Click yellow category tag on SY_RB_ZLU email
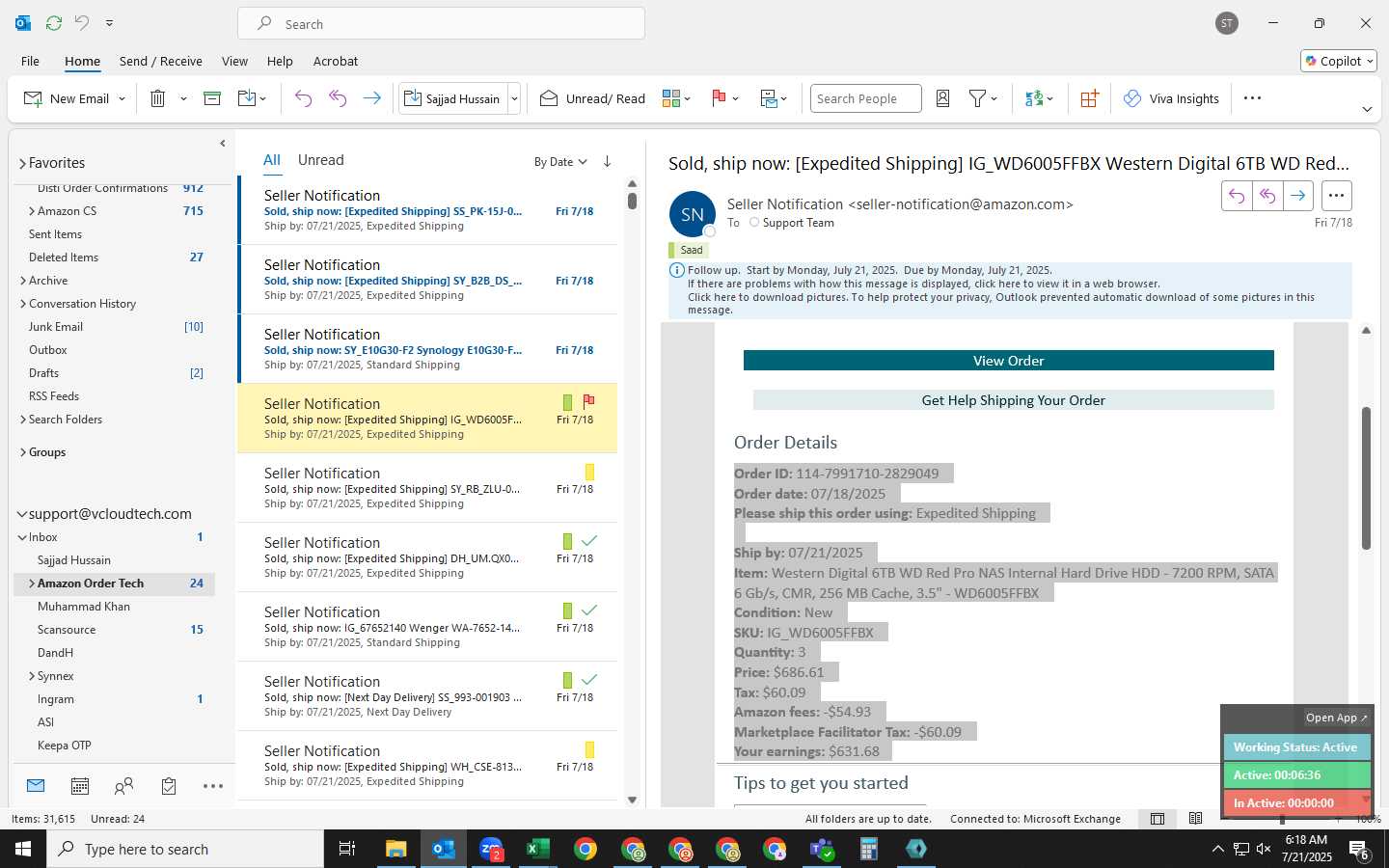Screen dimensions: 1389x868 [589, 472]
